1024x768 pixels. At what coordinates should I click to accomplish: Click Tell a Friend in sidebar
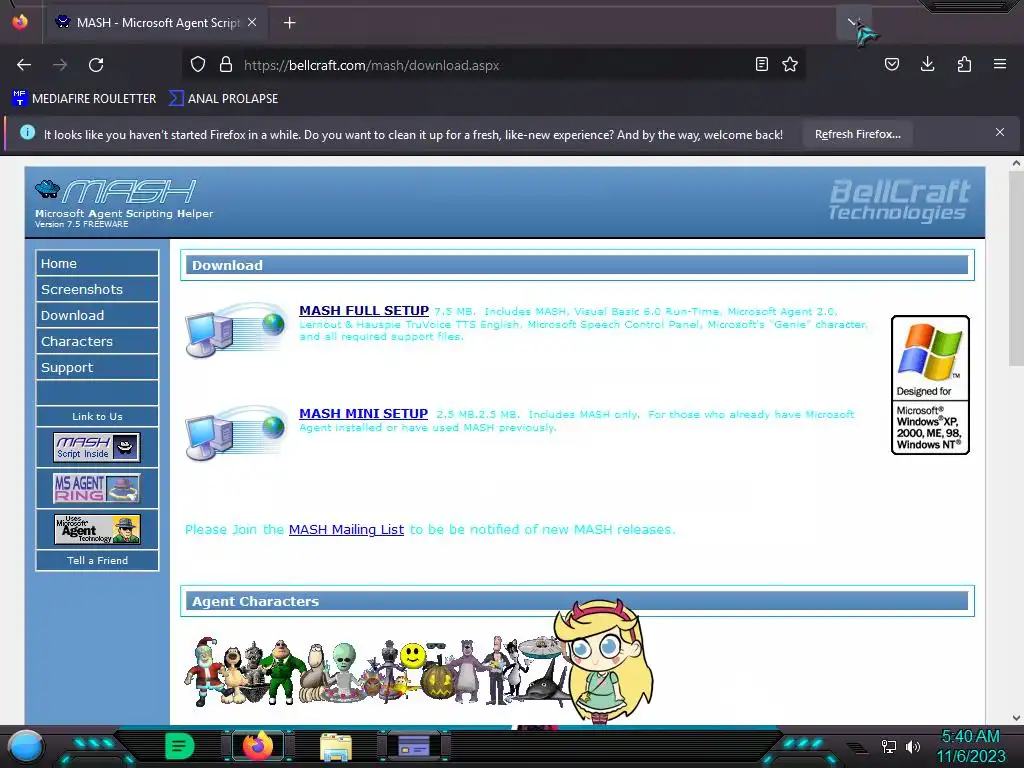click(x=97, y=560)
